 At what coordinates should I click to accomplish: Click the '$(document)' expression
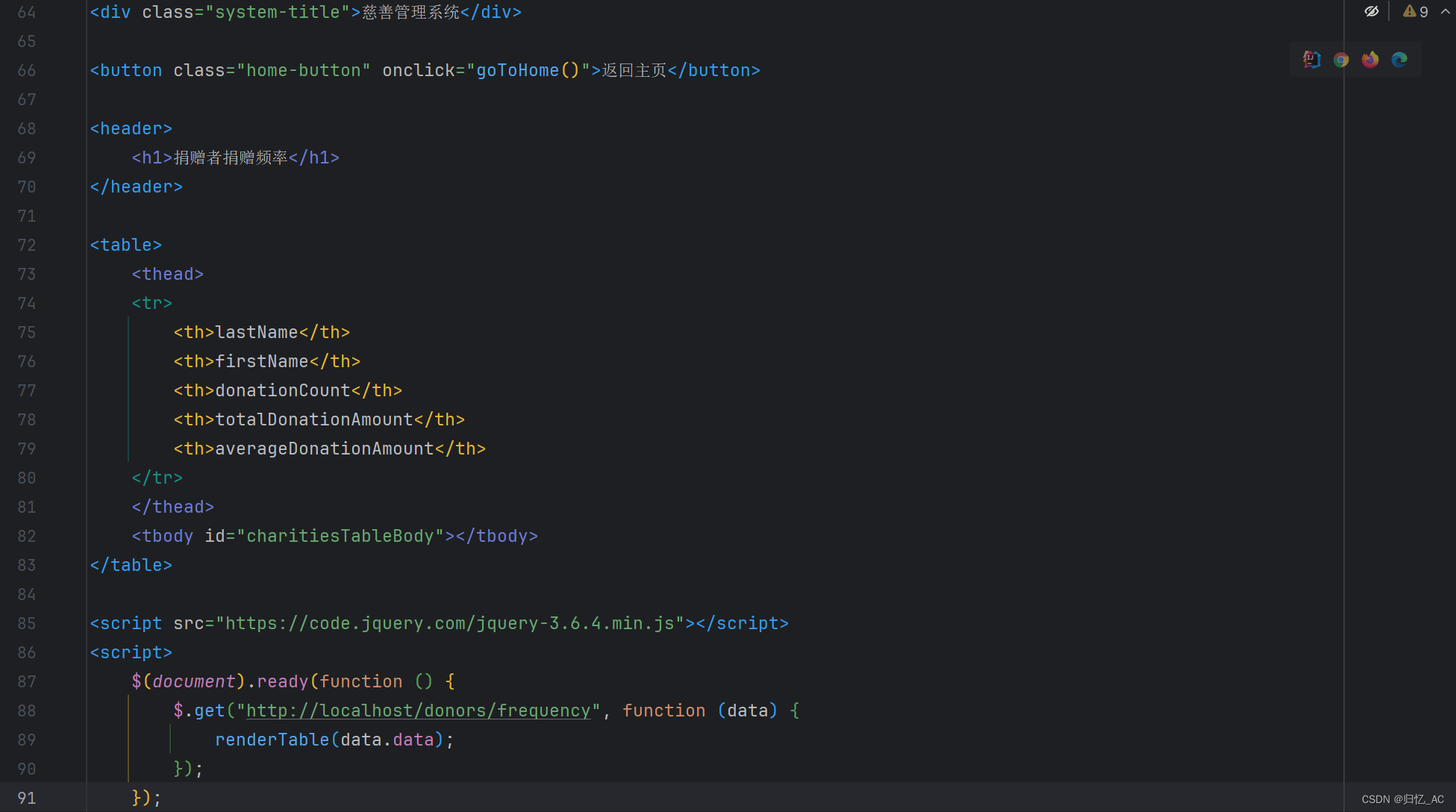click(x=189, y=681)
